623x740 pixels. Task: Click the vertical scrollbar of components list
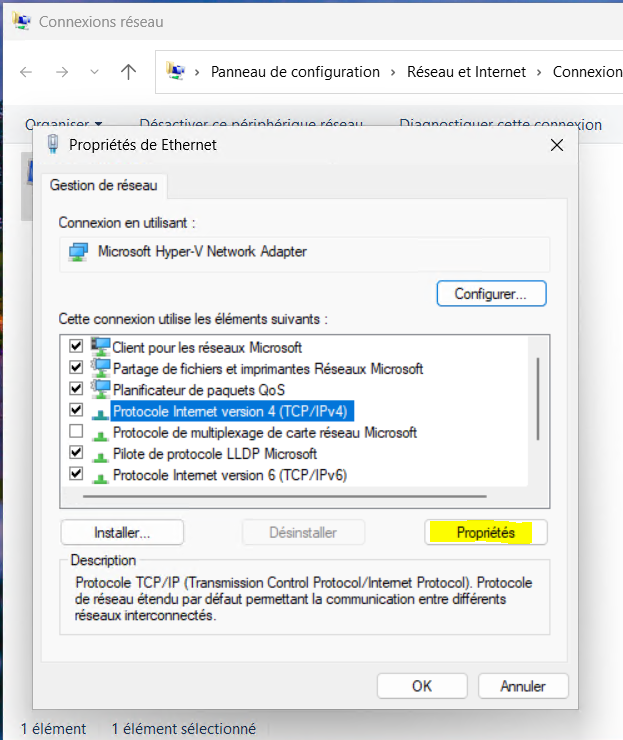point(539,398)
